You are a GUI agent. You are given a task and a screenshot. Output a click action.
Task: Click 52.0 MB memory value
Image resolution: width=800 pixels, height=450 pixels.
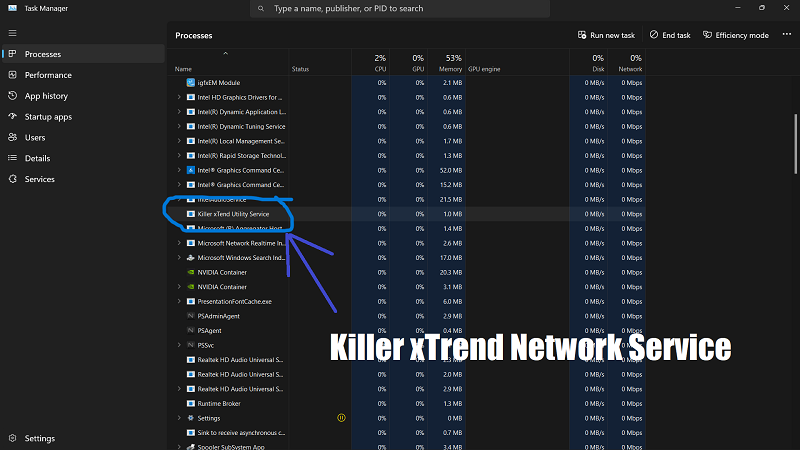[x=451, y=170]
